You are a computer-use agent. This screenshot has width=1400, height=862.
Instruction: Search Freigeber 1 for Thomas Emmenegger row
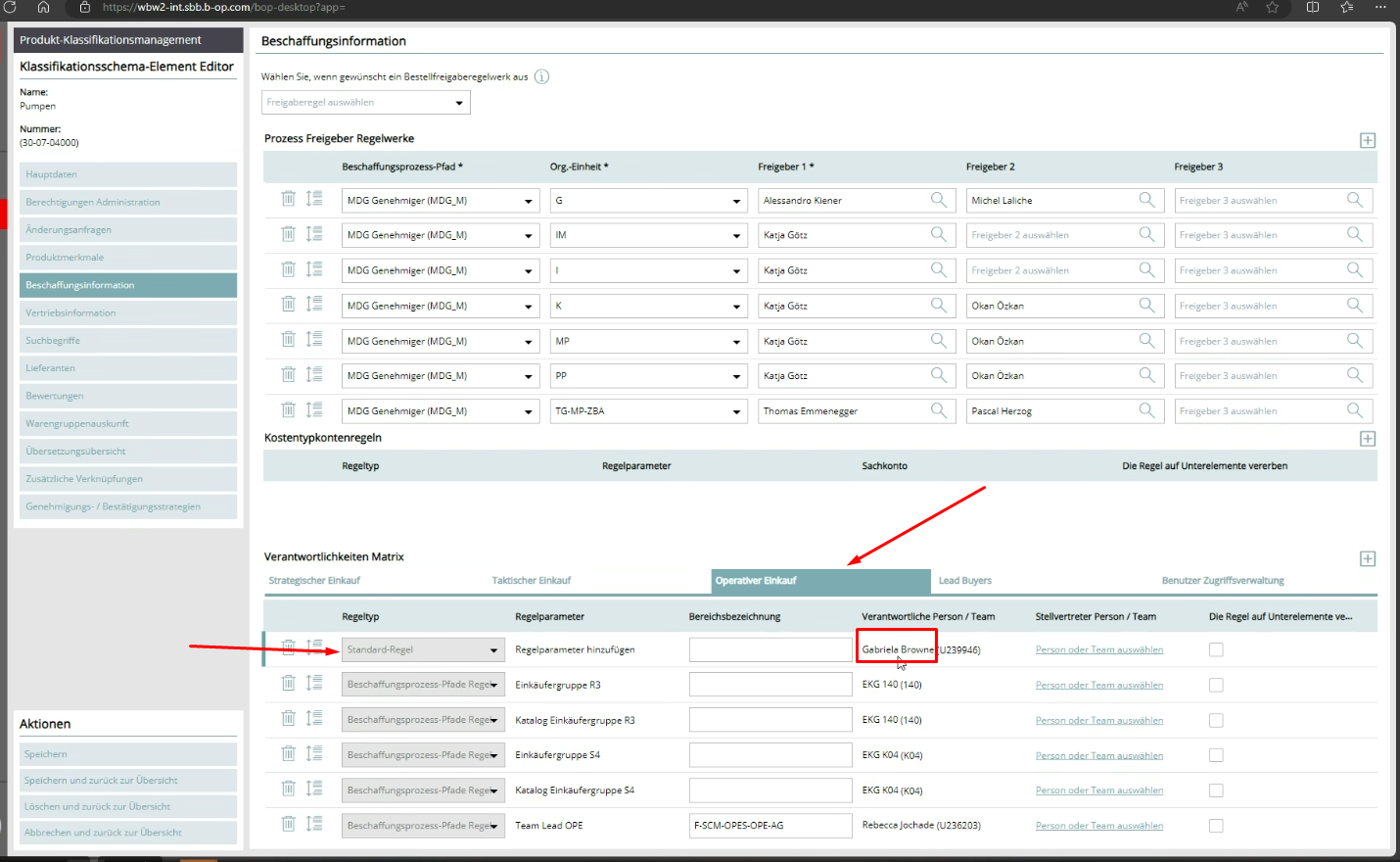[938, 410]
